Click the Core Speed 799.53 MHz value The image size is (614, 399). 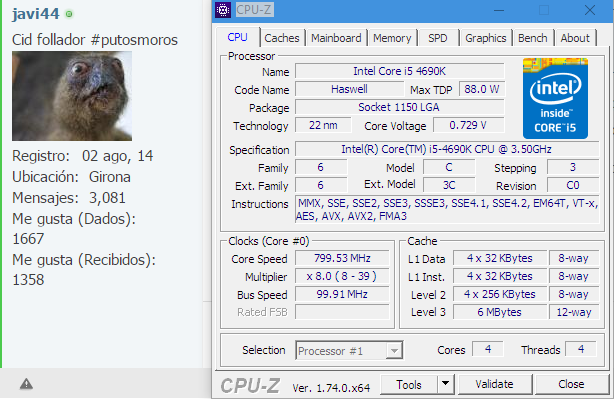point(342,258)
